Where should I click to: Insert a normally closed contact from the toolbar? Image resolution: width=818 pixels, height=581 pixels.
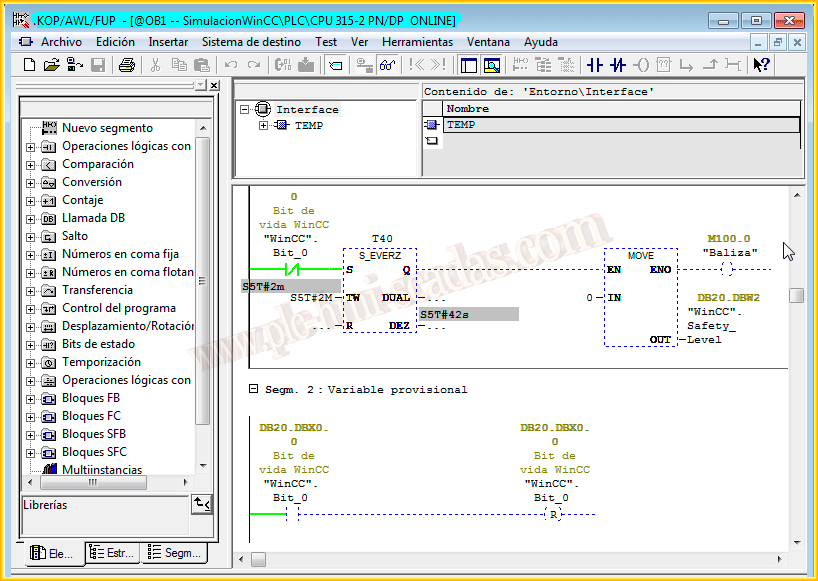pos(618,65)
